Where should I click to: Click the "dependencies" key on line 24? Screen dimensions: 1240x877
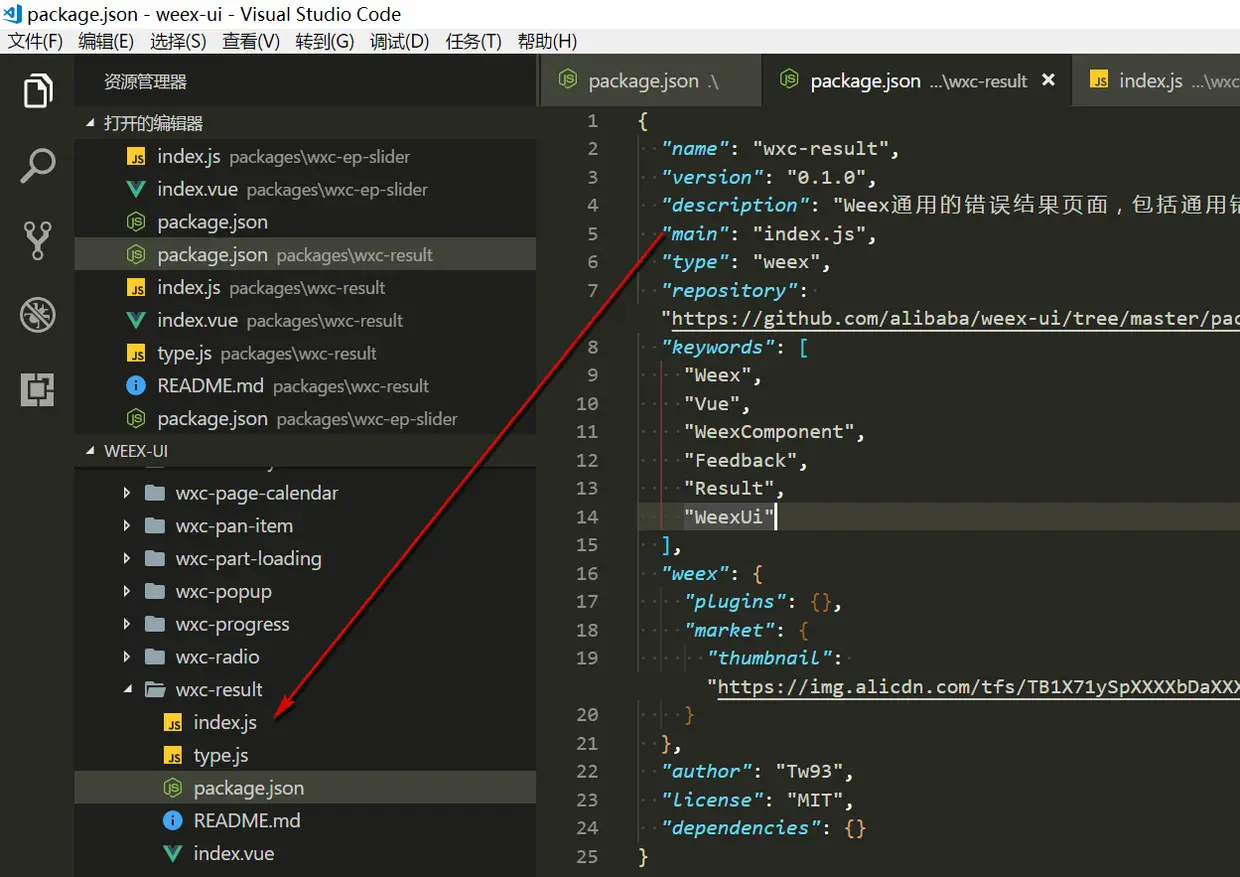click(740, 828)
